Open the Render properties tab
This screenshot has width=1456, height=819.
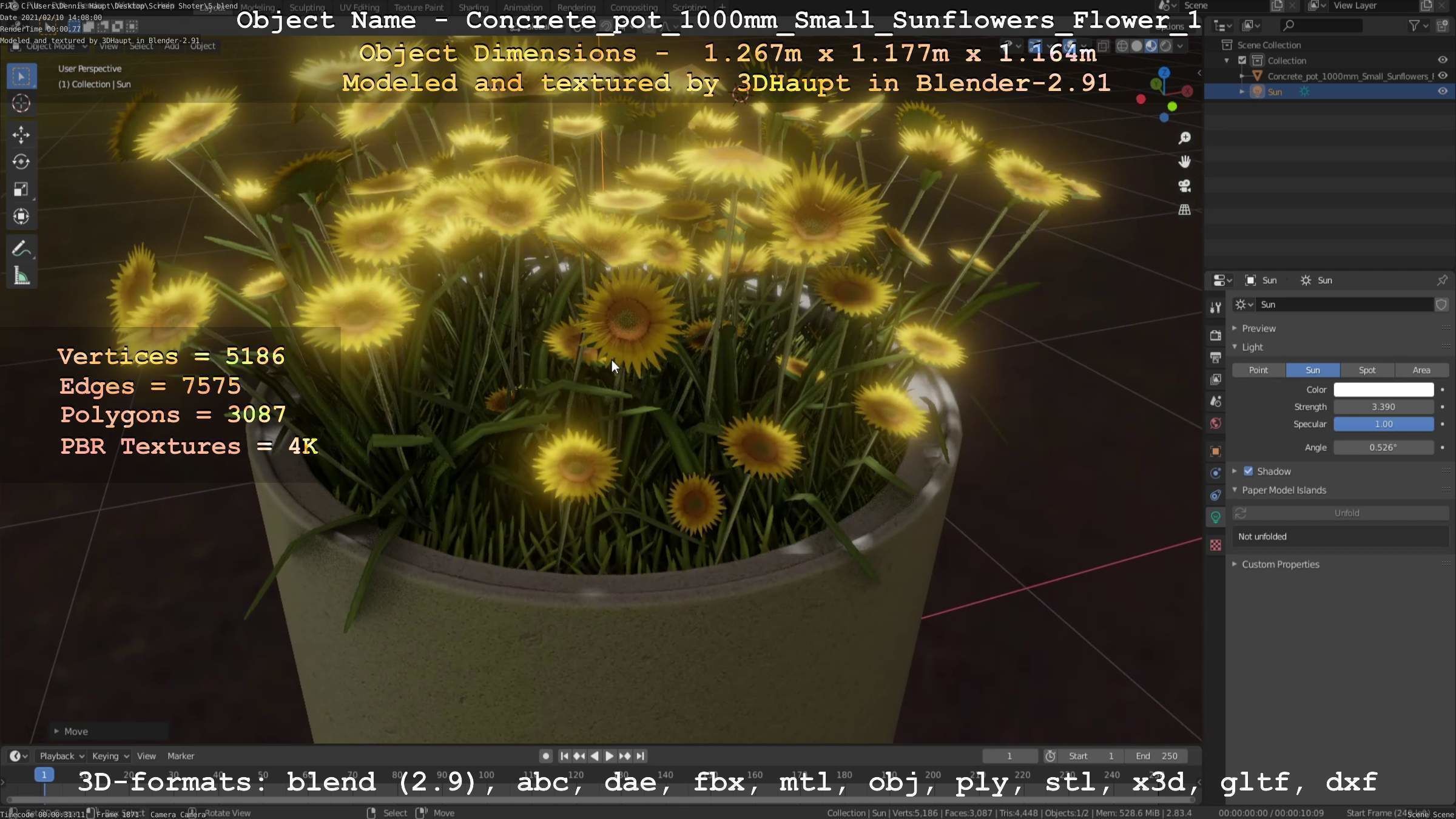[x=1215, y=335]
